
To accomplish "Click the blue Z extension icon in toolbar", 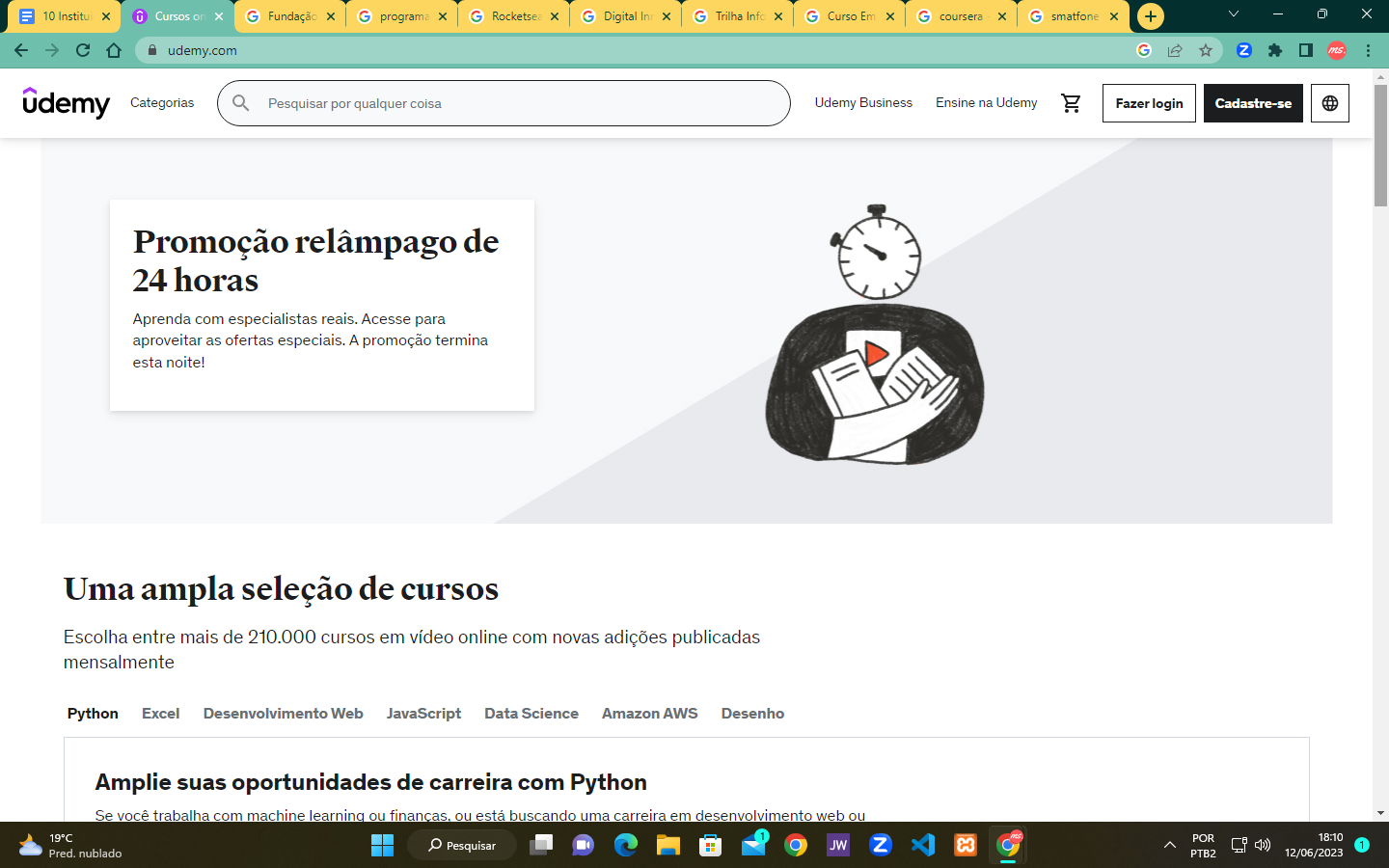I will [x=1244, y=50].
